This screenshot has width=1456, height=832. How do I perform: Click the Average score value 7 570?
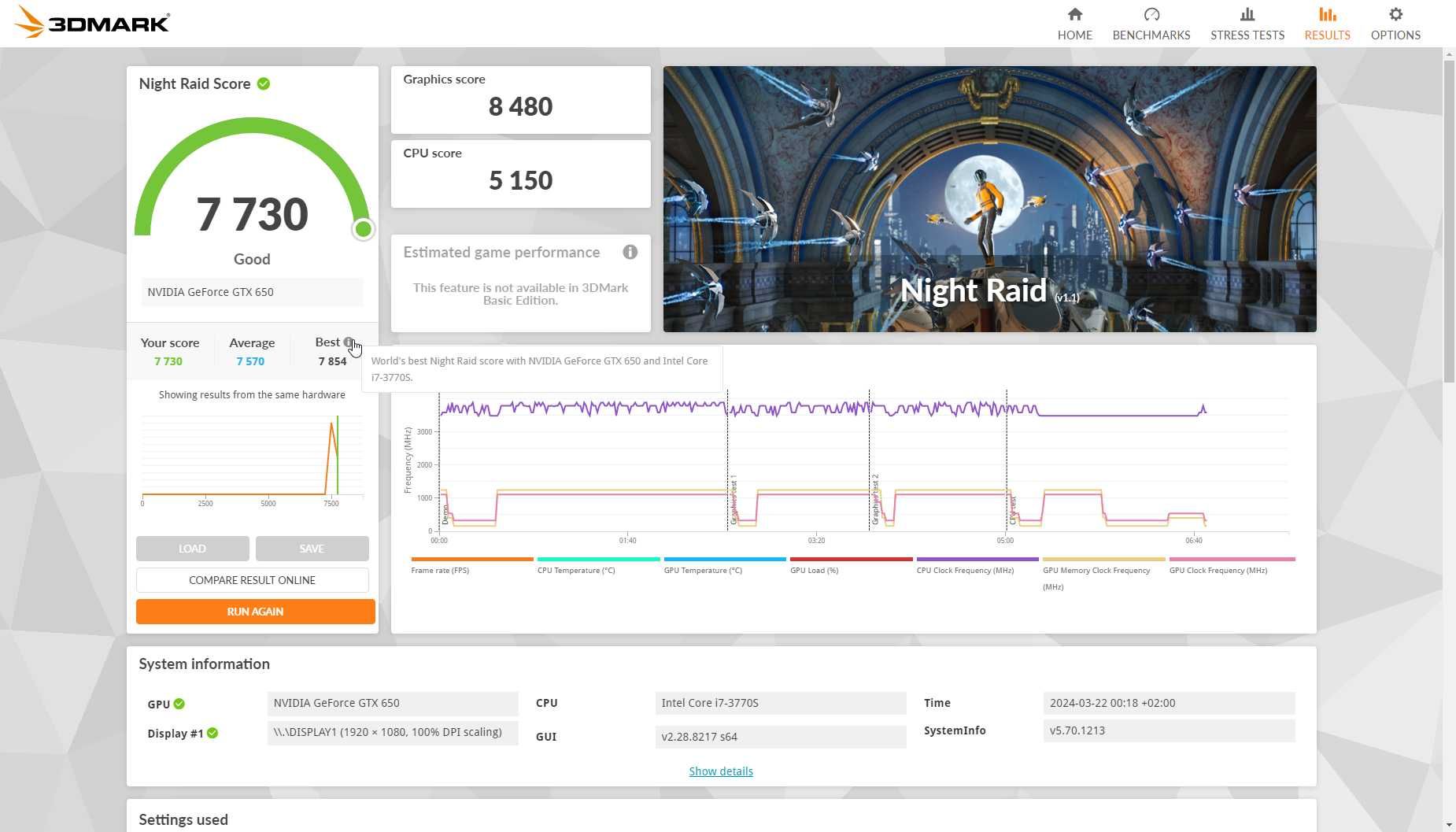point(250,361)
